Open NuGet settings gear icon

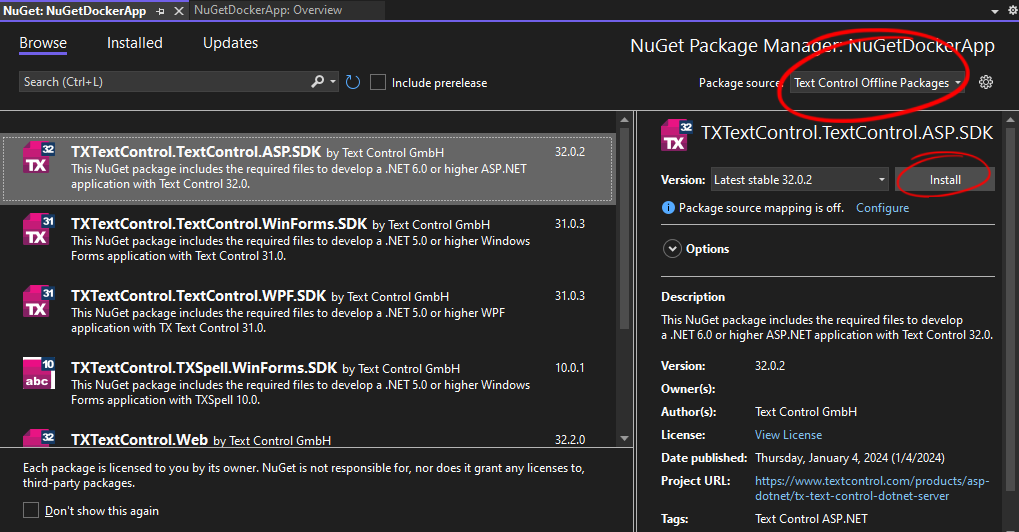[x=986, y=82]
